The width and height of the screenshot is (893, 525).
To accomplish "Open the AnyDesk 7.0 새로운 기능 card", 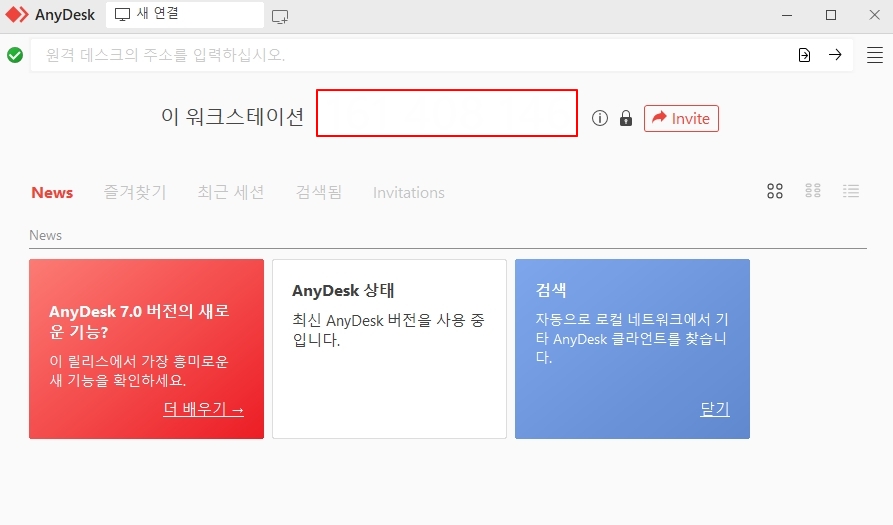I will [x=146, y=348].
